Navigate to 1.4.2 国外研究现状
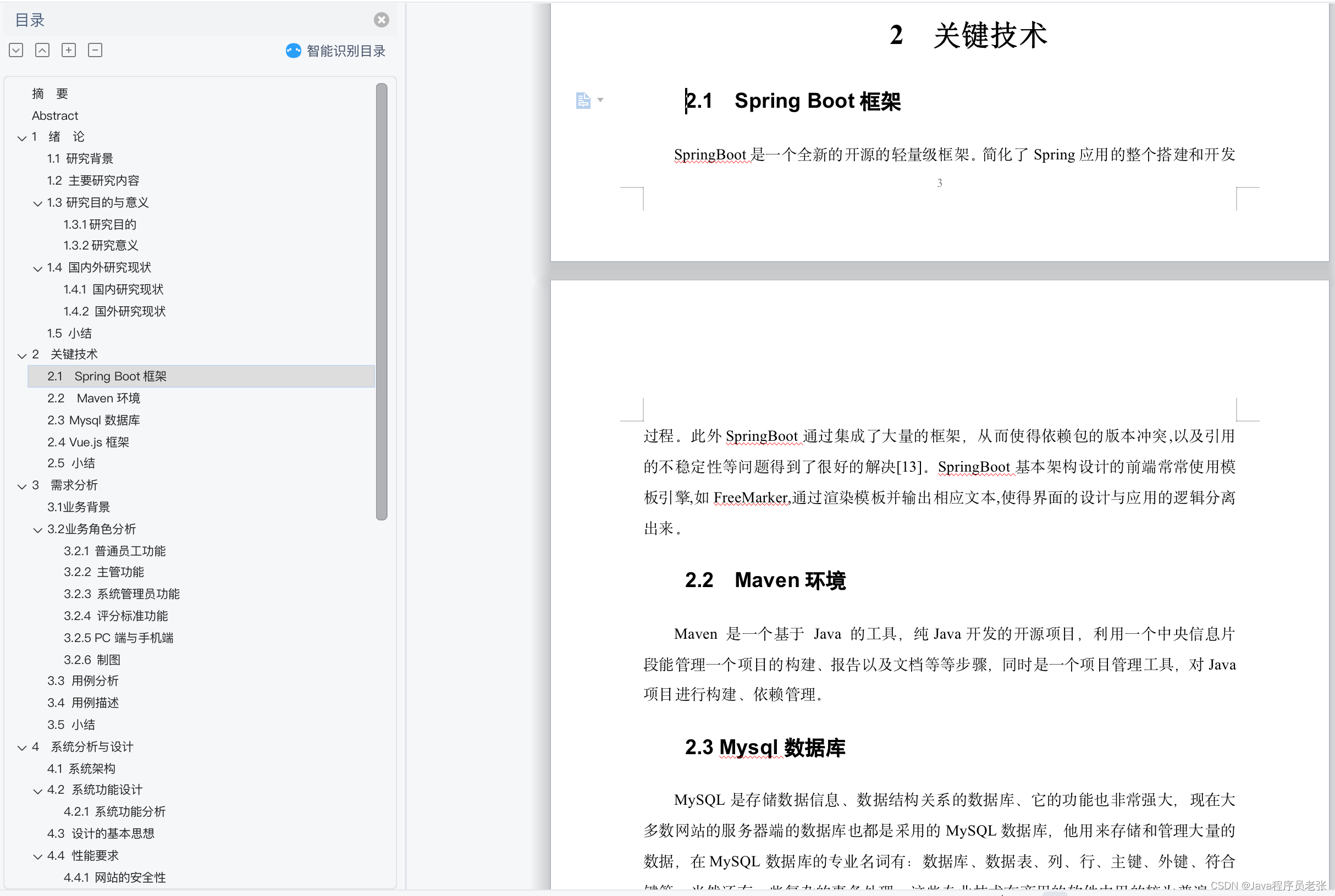Image resolution: width=1335 pixels, height=896 pixels. point(115,311)
